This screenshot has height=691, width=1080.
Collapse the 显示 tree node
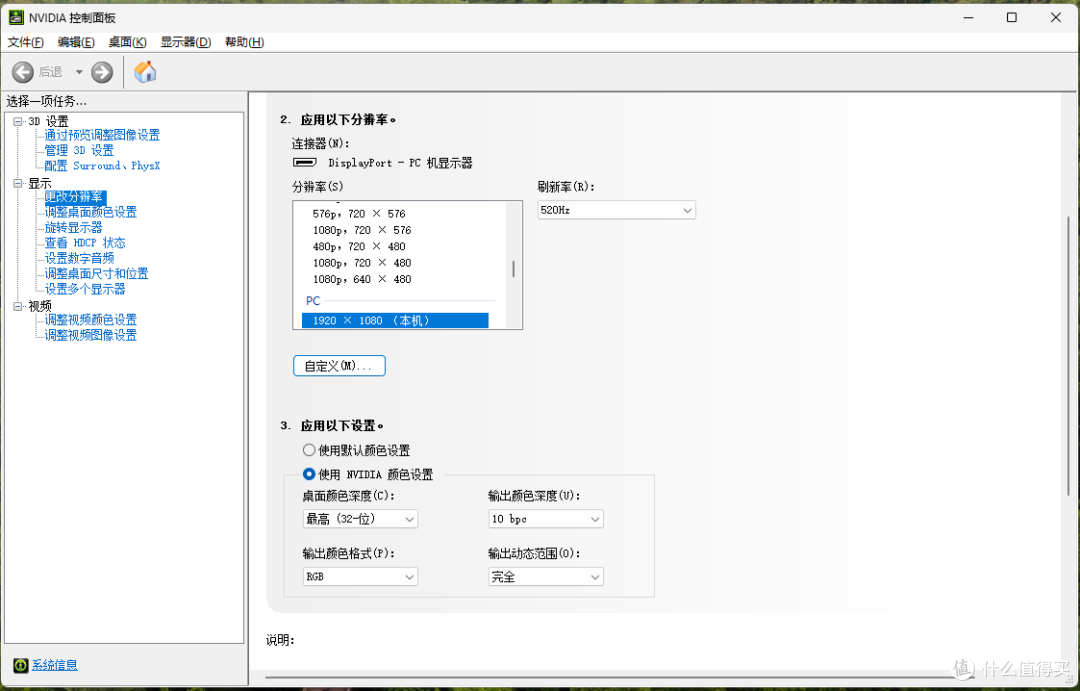coord(18,183)
